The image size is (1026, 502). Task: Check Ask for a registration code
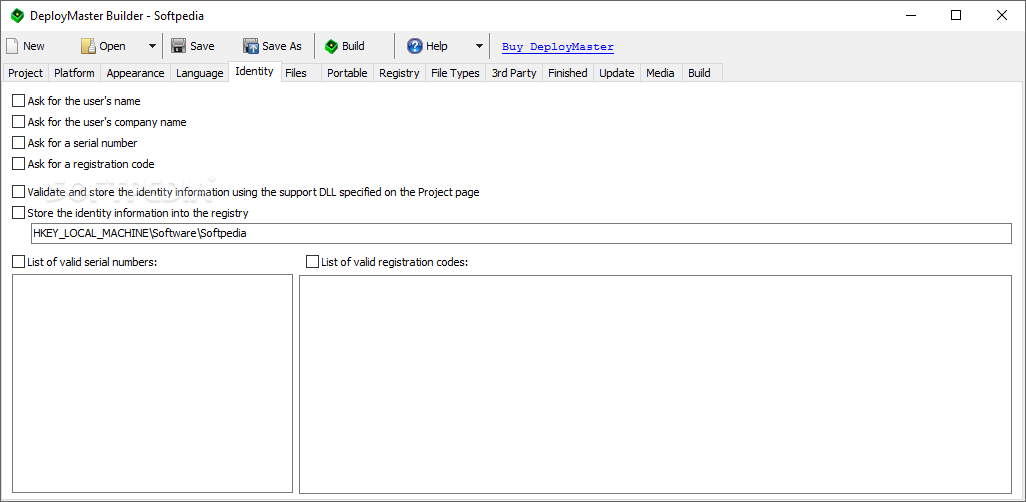pyautogui.click(x=18, y=164)
